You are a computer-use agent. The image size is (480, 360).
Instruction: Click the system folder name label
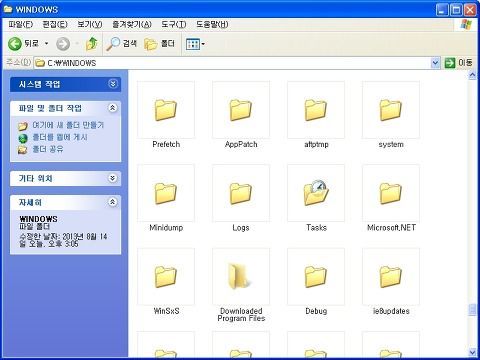391,144
